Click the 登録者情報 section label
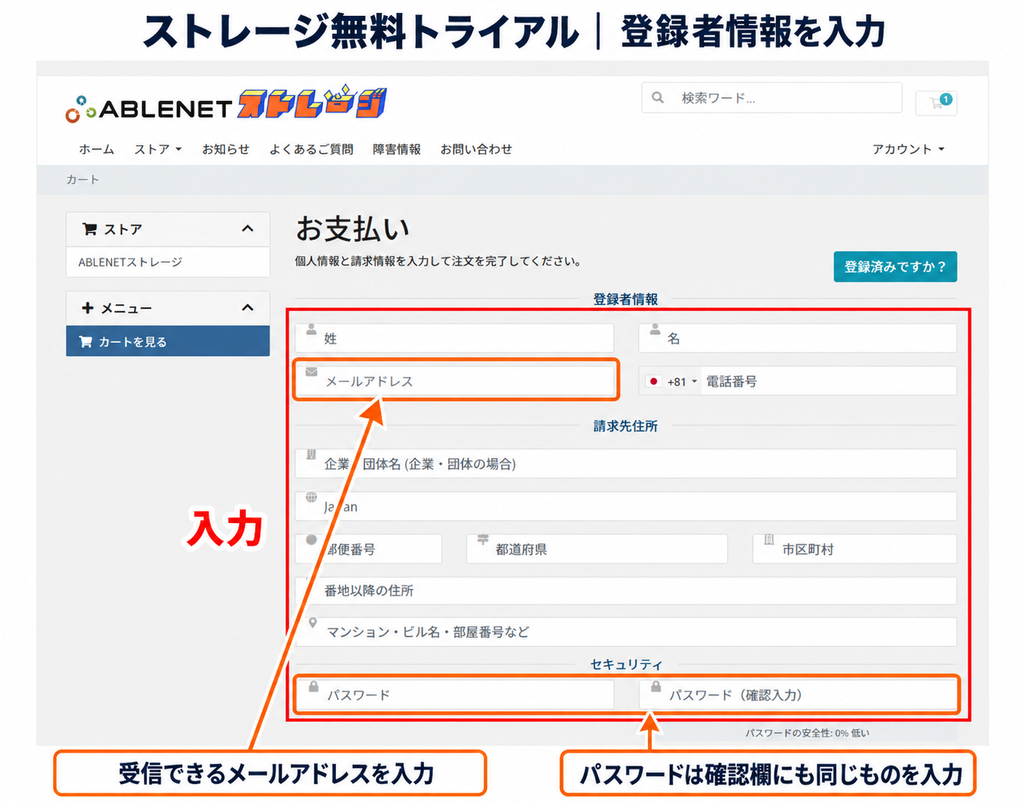1024x802 pixels. click(x=625, y=299)
